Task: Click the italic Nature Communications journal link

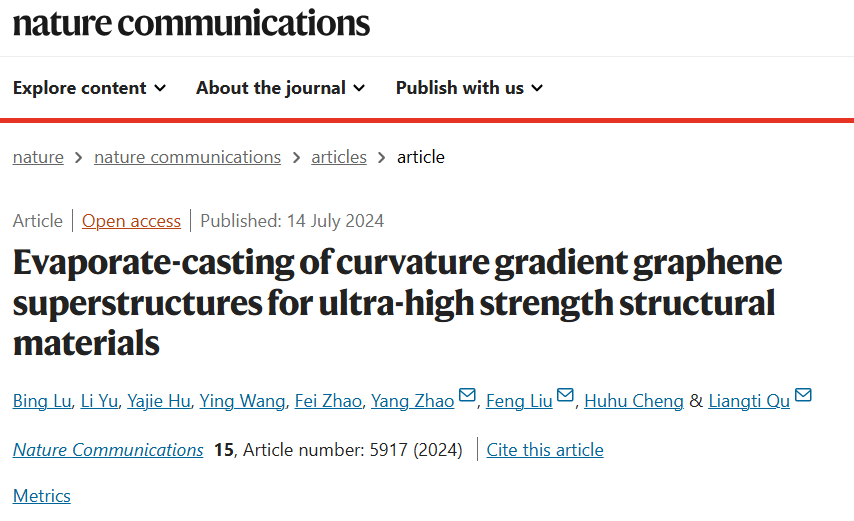Action: 108,450
